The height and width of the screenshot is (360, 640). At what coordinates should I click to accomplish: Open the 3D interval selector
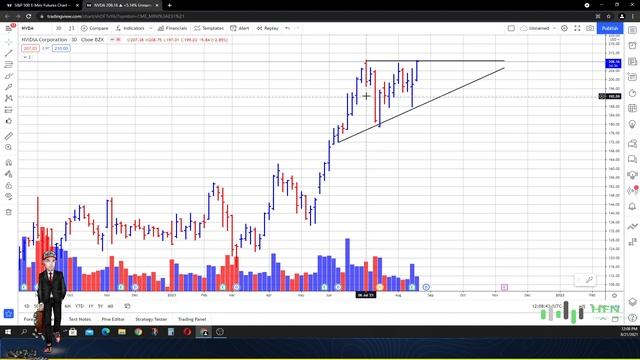click(59, 28)
